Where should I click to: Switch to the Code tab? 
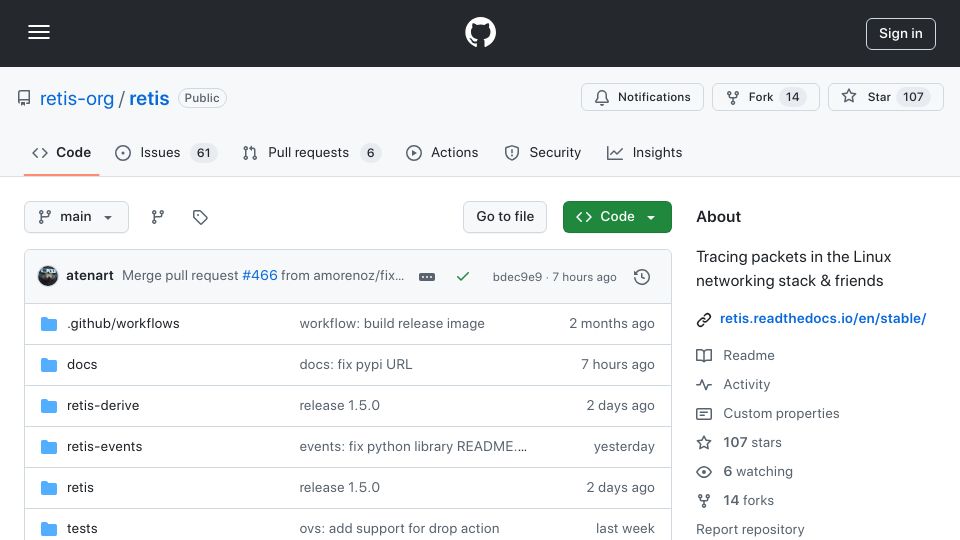(61, 152)
